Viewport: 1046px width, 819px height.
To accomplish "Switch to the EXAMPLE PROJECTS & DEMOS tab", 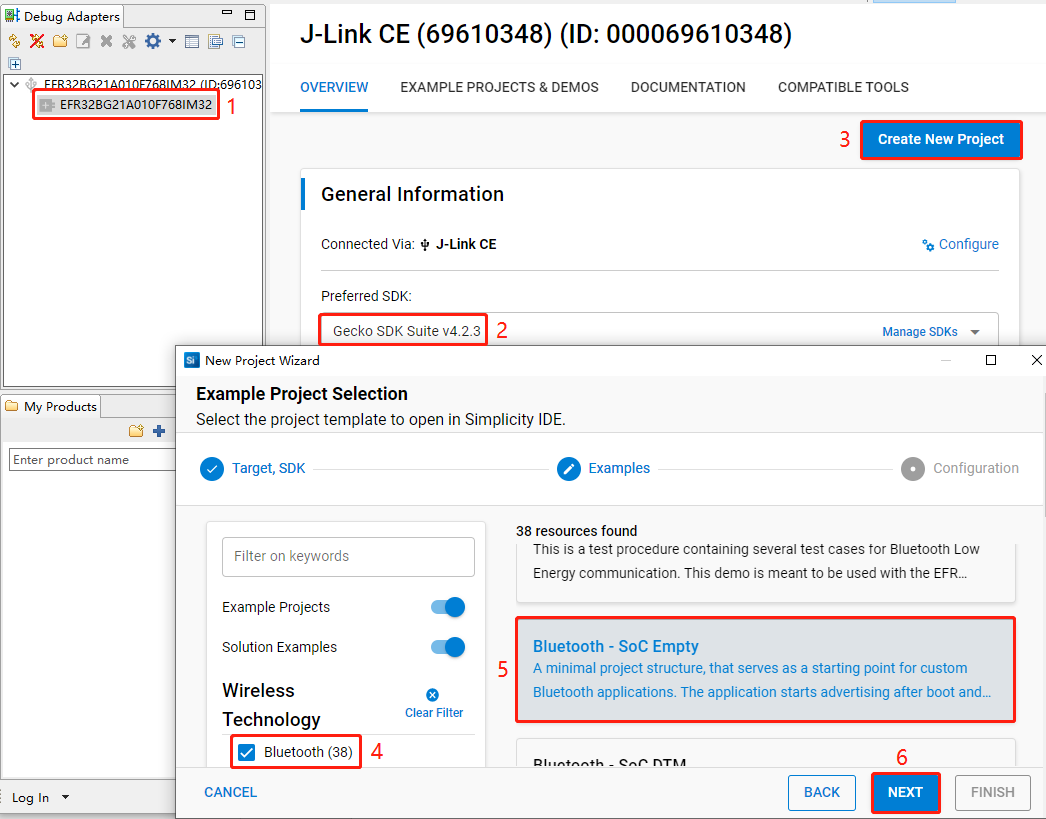I will click(499, 88).
